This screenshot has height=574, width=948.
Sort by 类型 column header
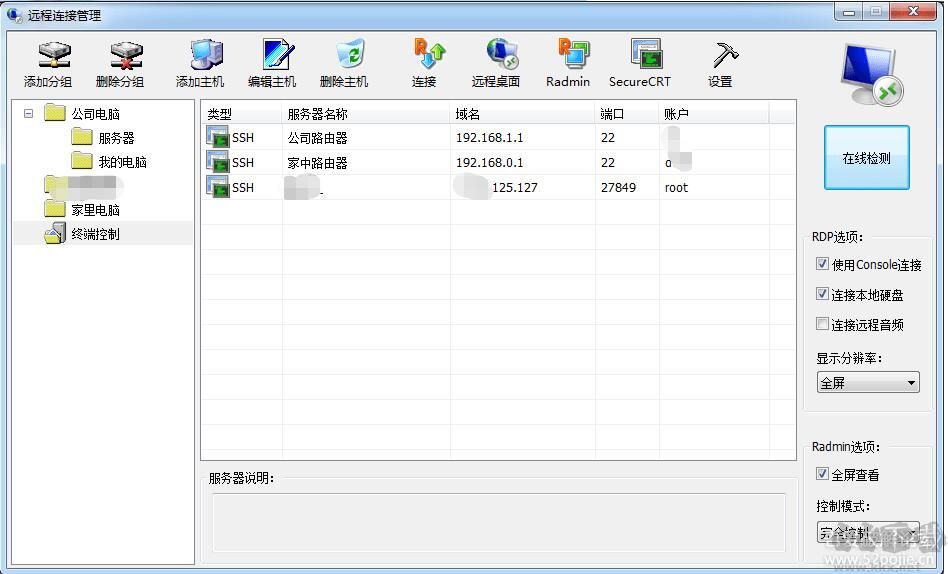pos(241,114)
